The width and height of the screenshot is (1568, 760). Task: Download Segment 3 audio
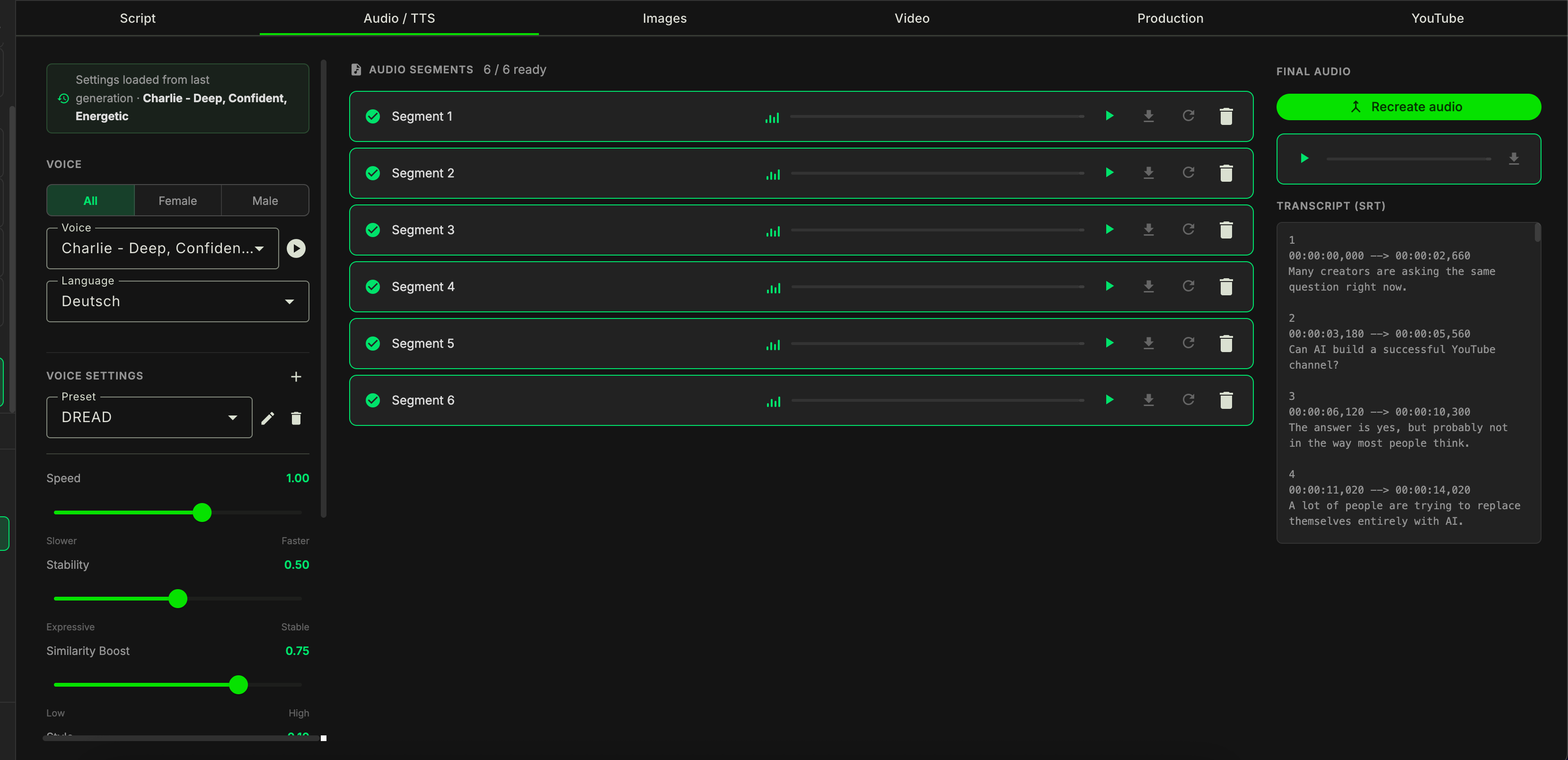[1149, 230]
